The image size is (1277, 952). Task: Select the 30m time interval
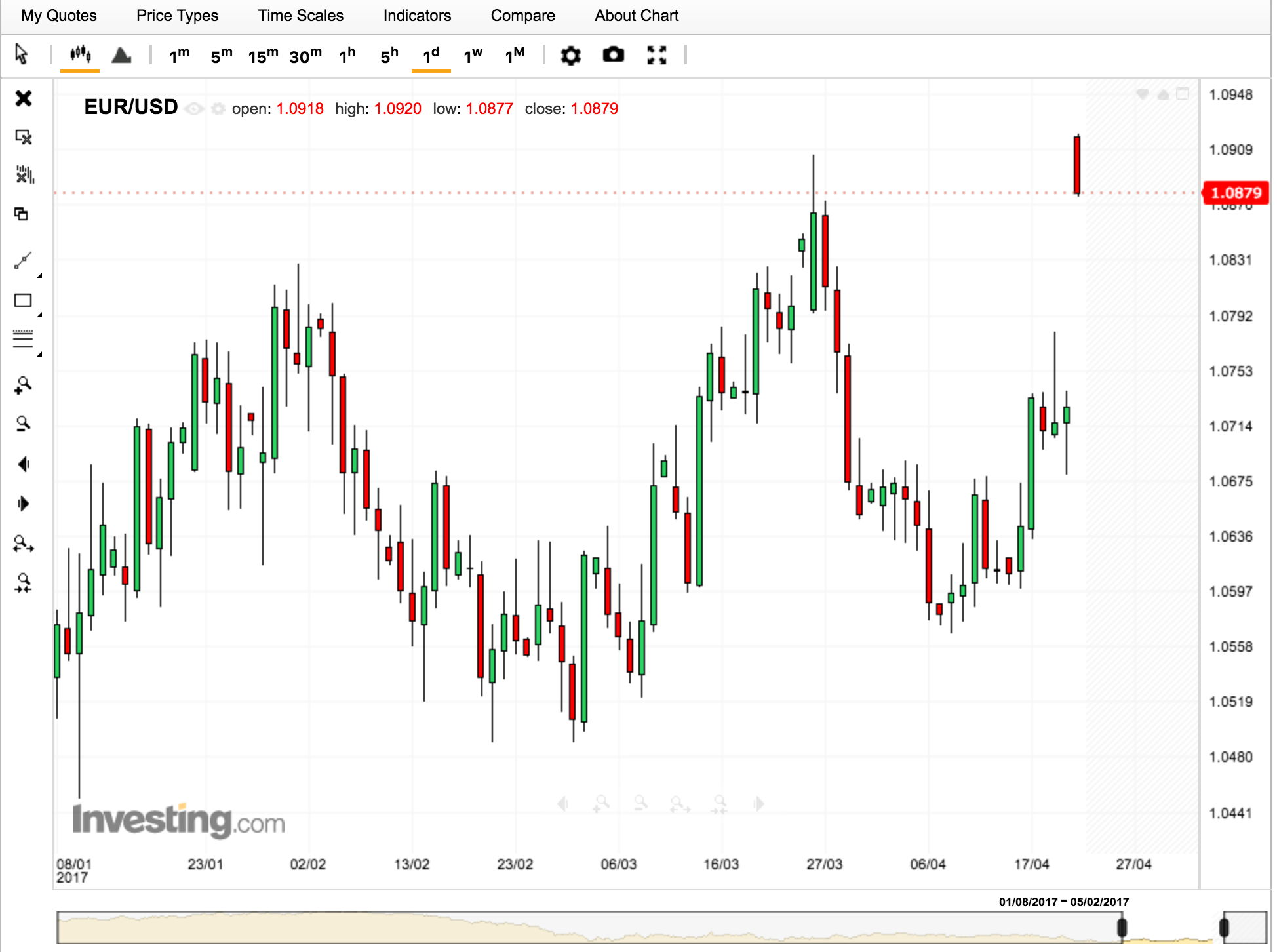(x=305, y=55)
